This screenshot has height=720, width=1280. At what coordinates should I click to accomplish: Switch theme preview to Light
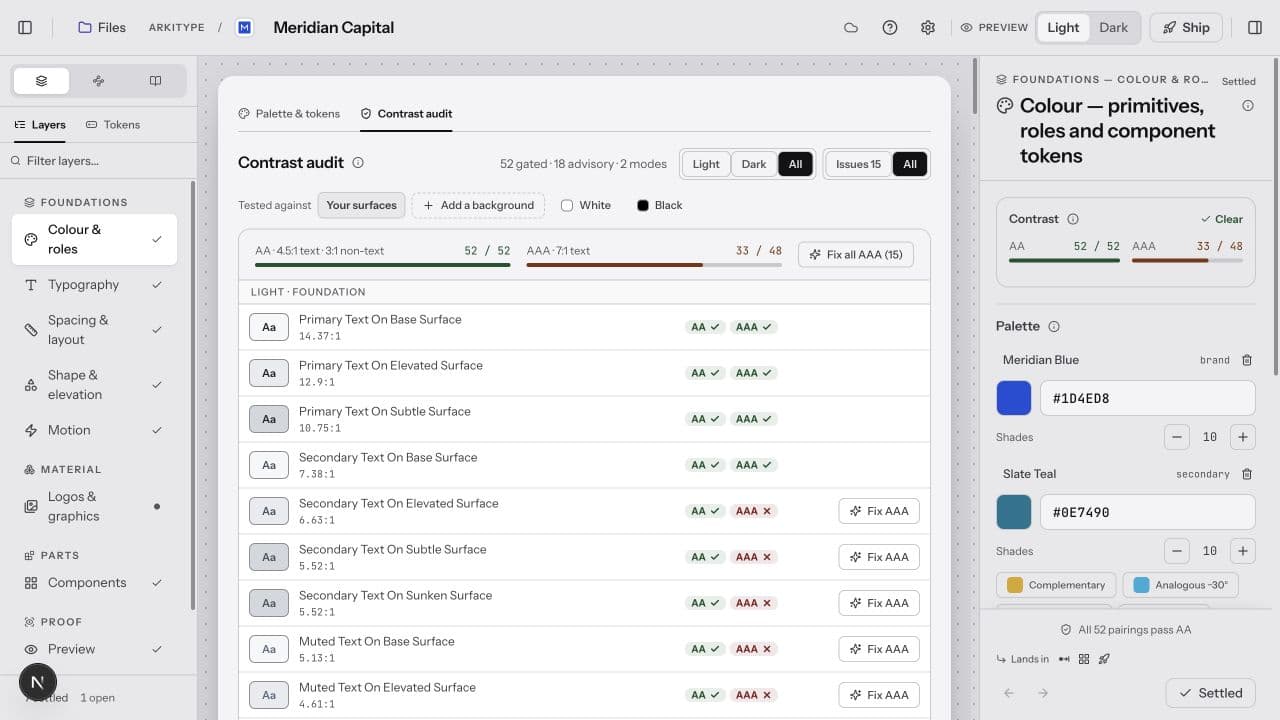(1063, 28)
